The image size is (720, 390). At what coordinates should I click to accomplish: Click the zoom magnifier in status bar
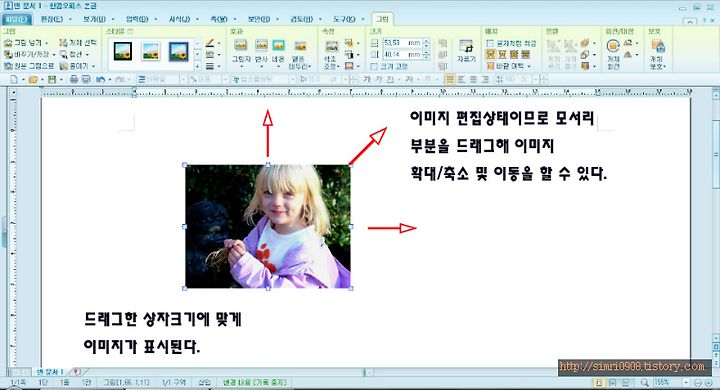(x=645, y=382)
